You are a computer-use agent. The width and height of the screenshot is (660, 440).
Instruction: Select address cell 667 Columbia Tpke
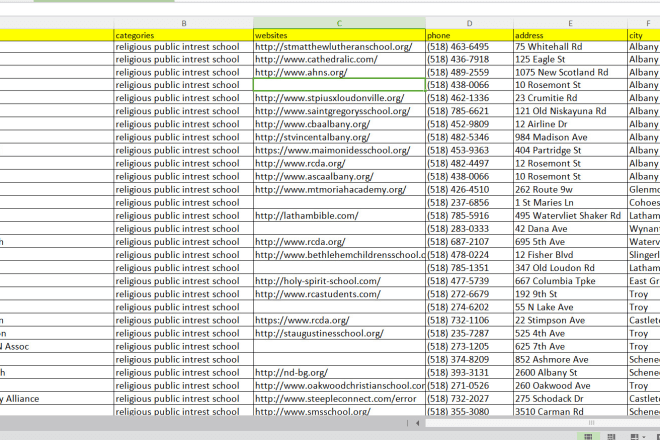pyautogui.click(x=570, y=281)
